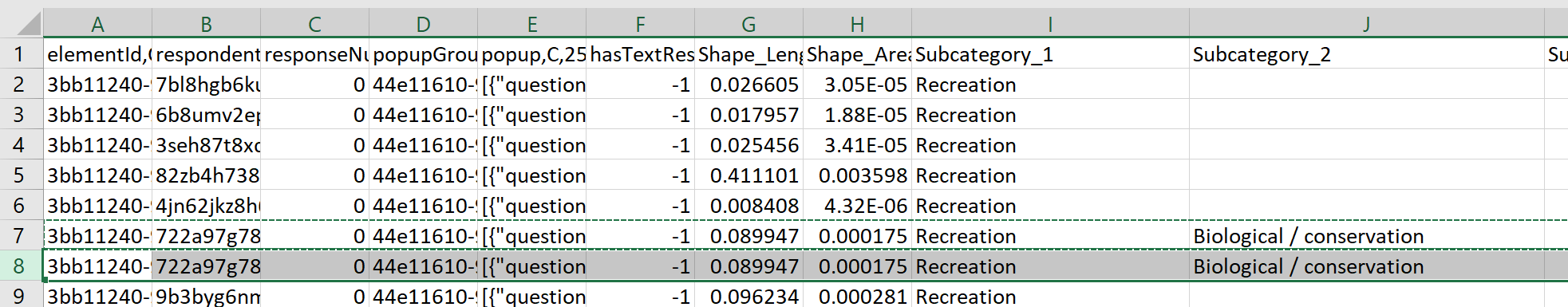Viewport: 1568px width, 307px height.
Task: Select row 1 header
Action: click(21, 54)
